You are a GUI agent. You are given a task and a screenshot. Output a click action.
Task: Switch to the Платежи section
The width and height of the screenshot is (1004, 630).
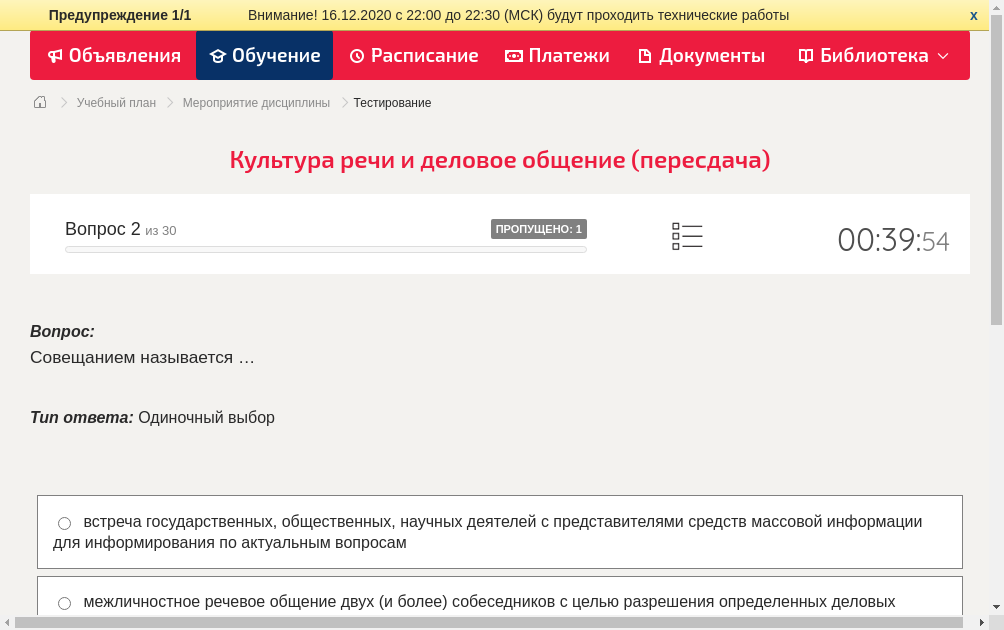tap(558, 56)
